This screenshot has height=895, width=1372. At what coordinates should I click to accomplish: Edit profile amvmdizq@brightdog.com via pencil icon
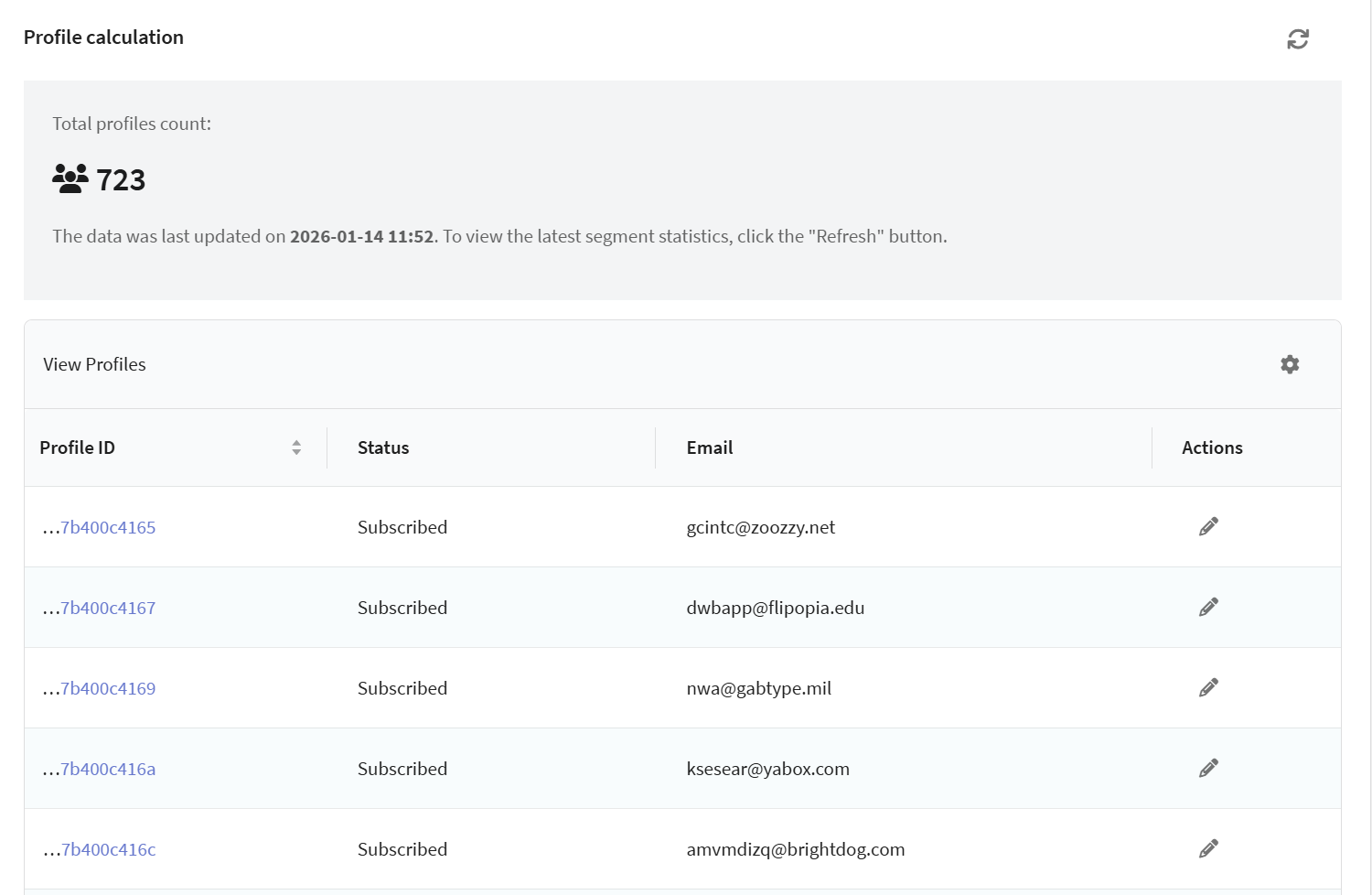tap(1208, 848)
